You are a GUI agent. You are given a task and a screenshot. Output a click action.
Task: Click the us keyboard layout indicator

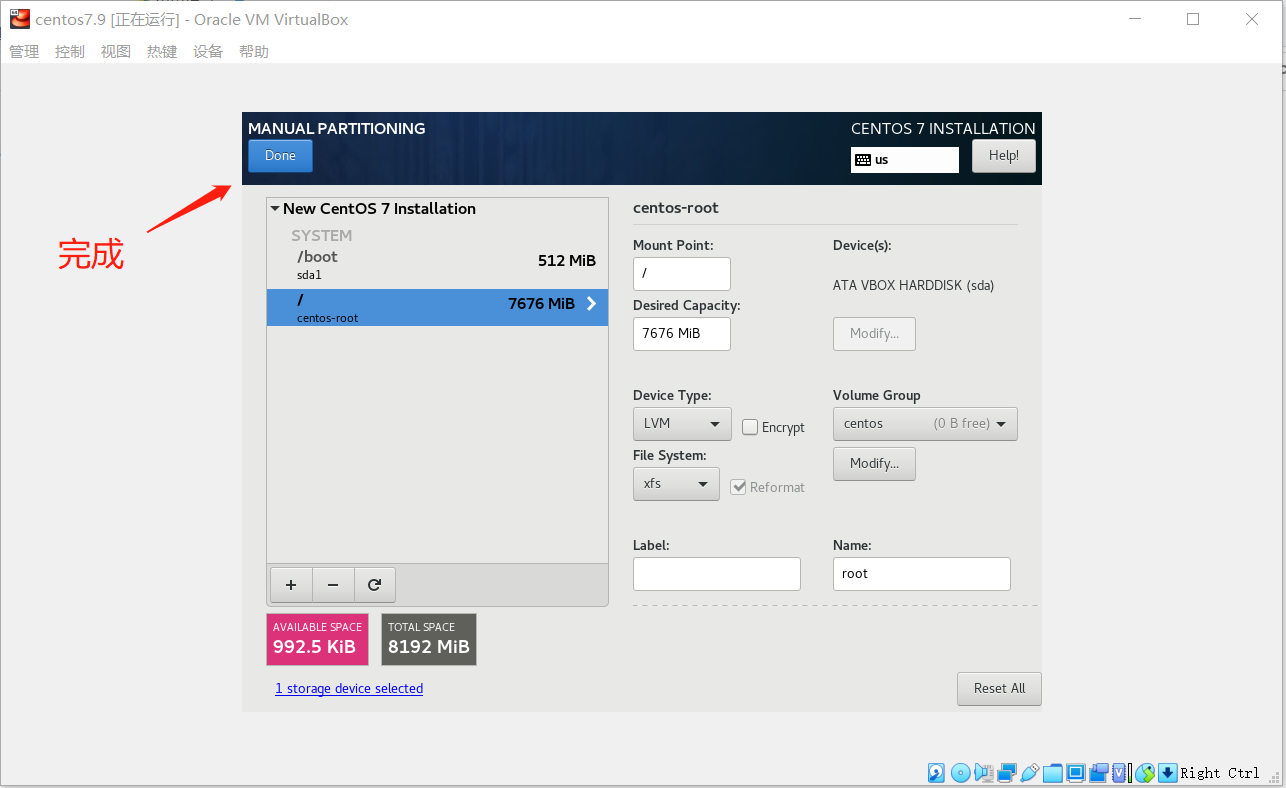tap(905, 159)
